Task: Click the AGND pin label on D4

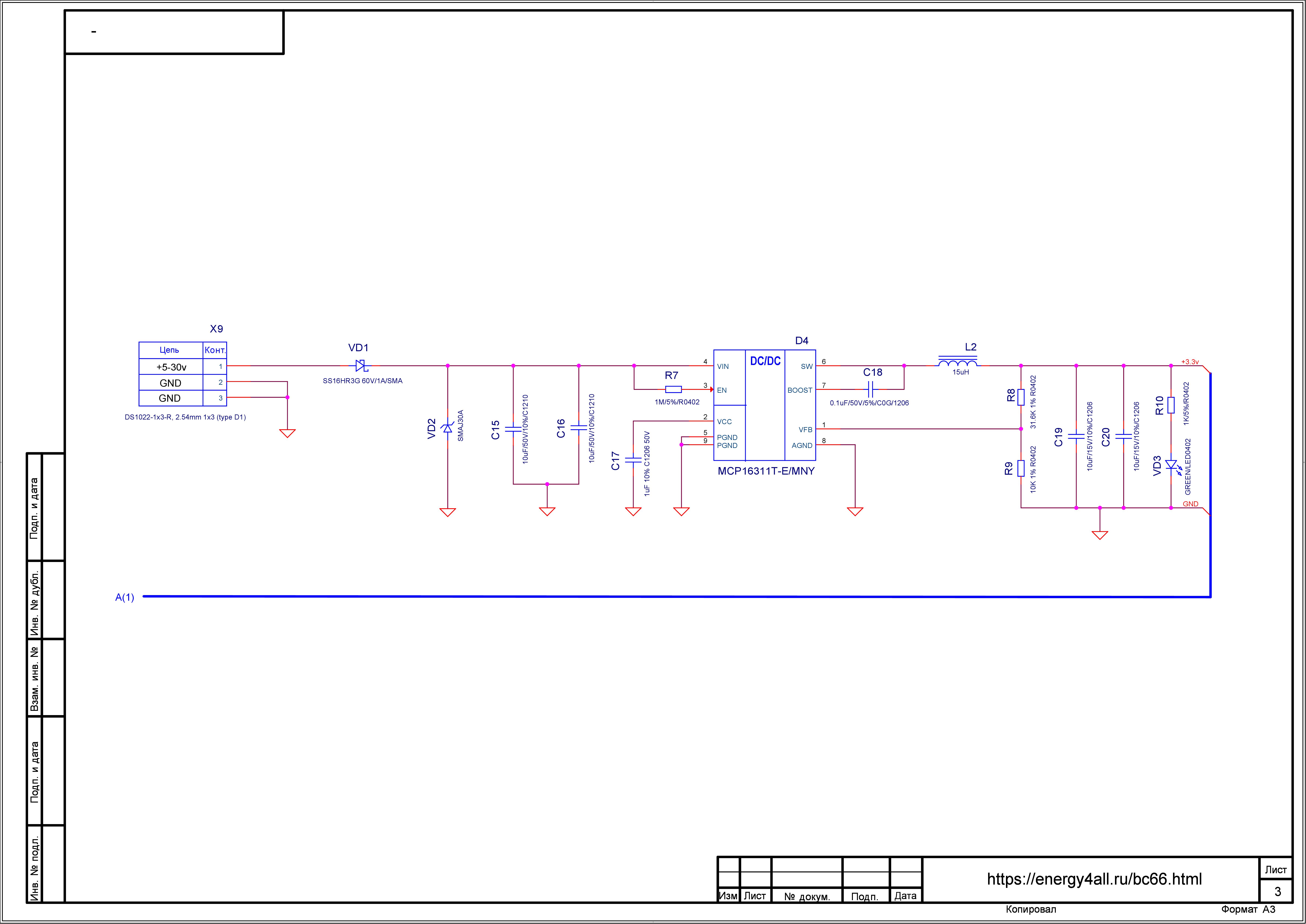Action: (802, 446)
